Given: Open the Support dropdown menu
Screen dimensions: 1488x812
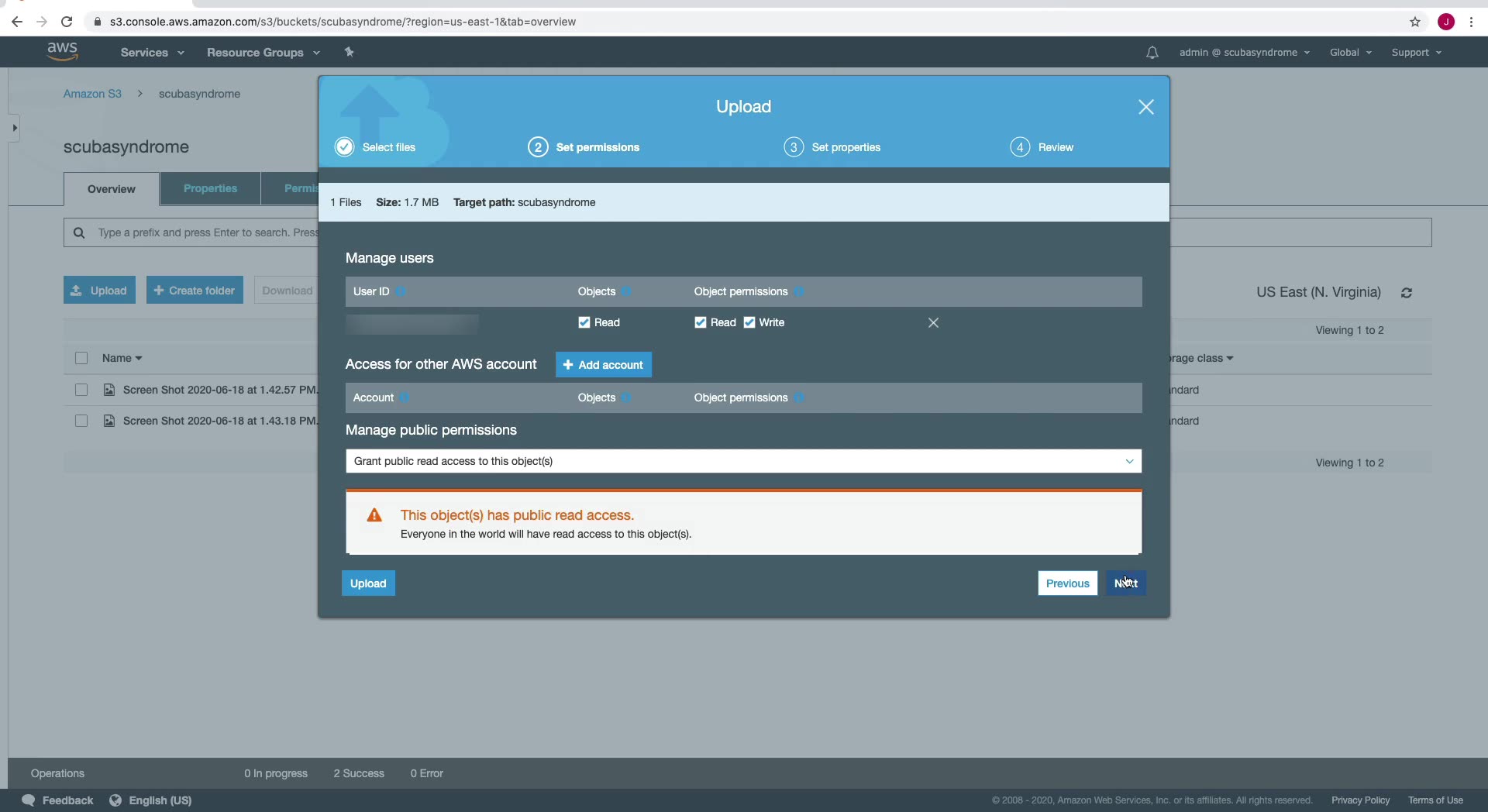Looking at the screenshot, I should pos(1417,53).
